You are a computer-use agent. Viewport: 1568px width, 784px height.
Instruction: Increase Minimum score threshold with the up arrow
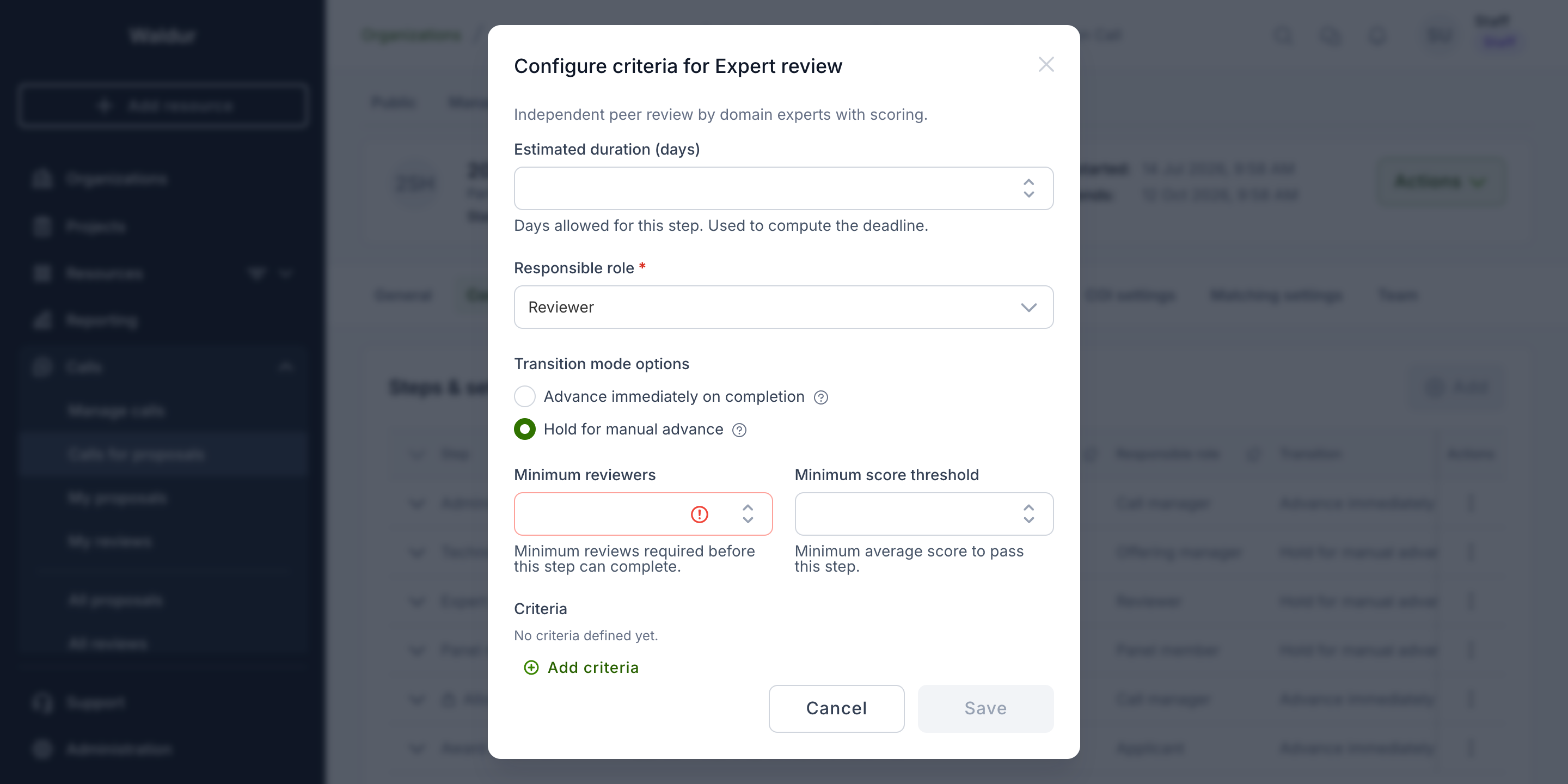click(x=1028, y=507)
